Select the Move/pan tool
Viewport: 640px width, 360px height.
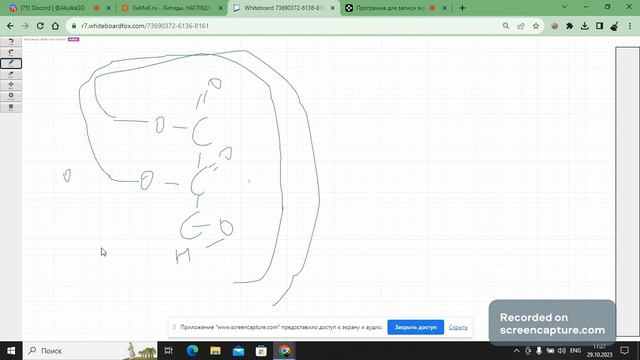pos(11,85)
